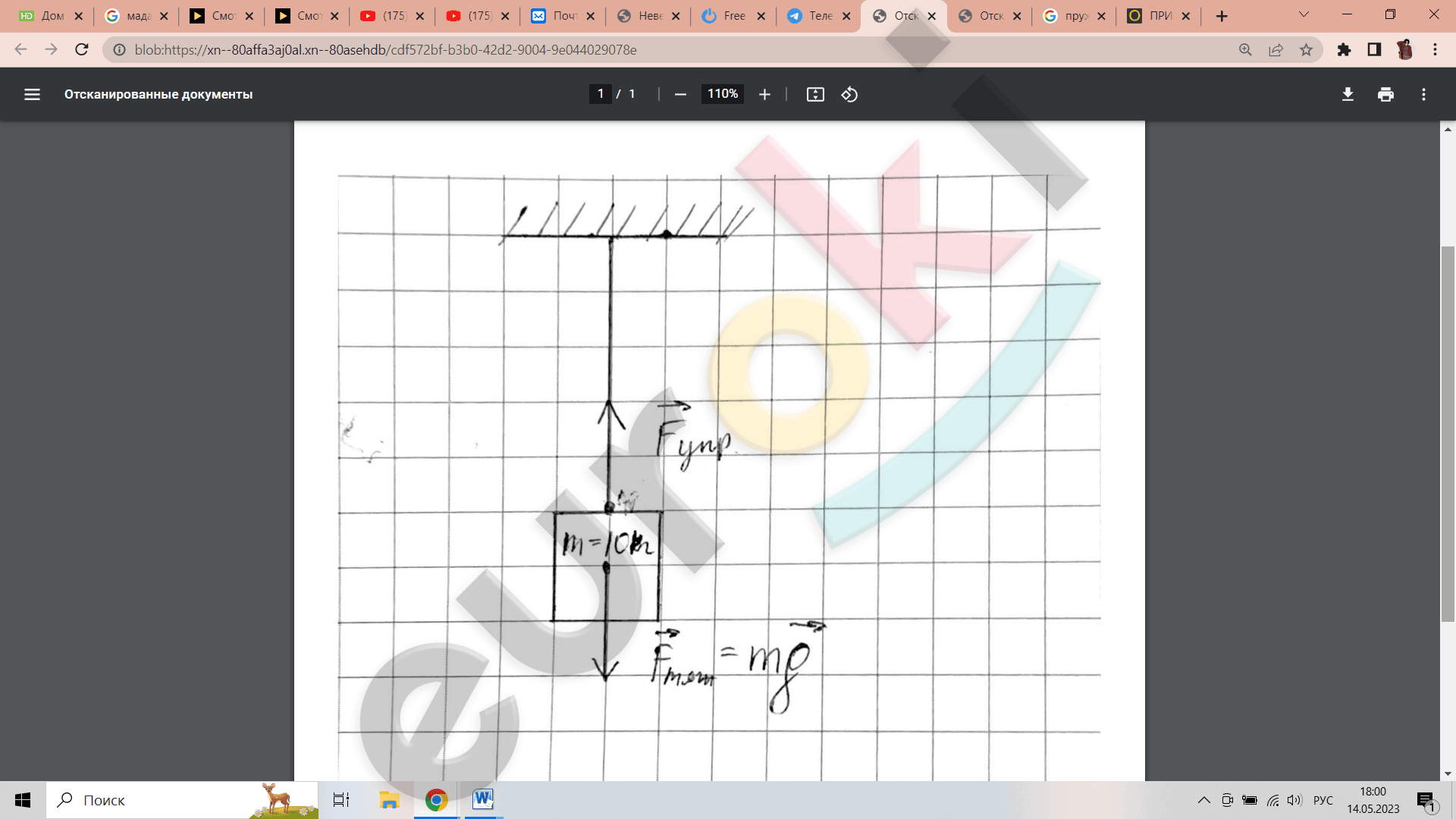Open the Chrome three-dot menu
Image resolution: width=1456 pixels, height=819 pixels.
[1435, 49]
